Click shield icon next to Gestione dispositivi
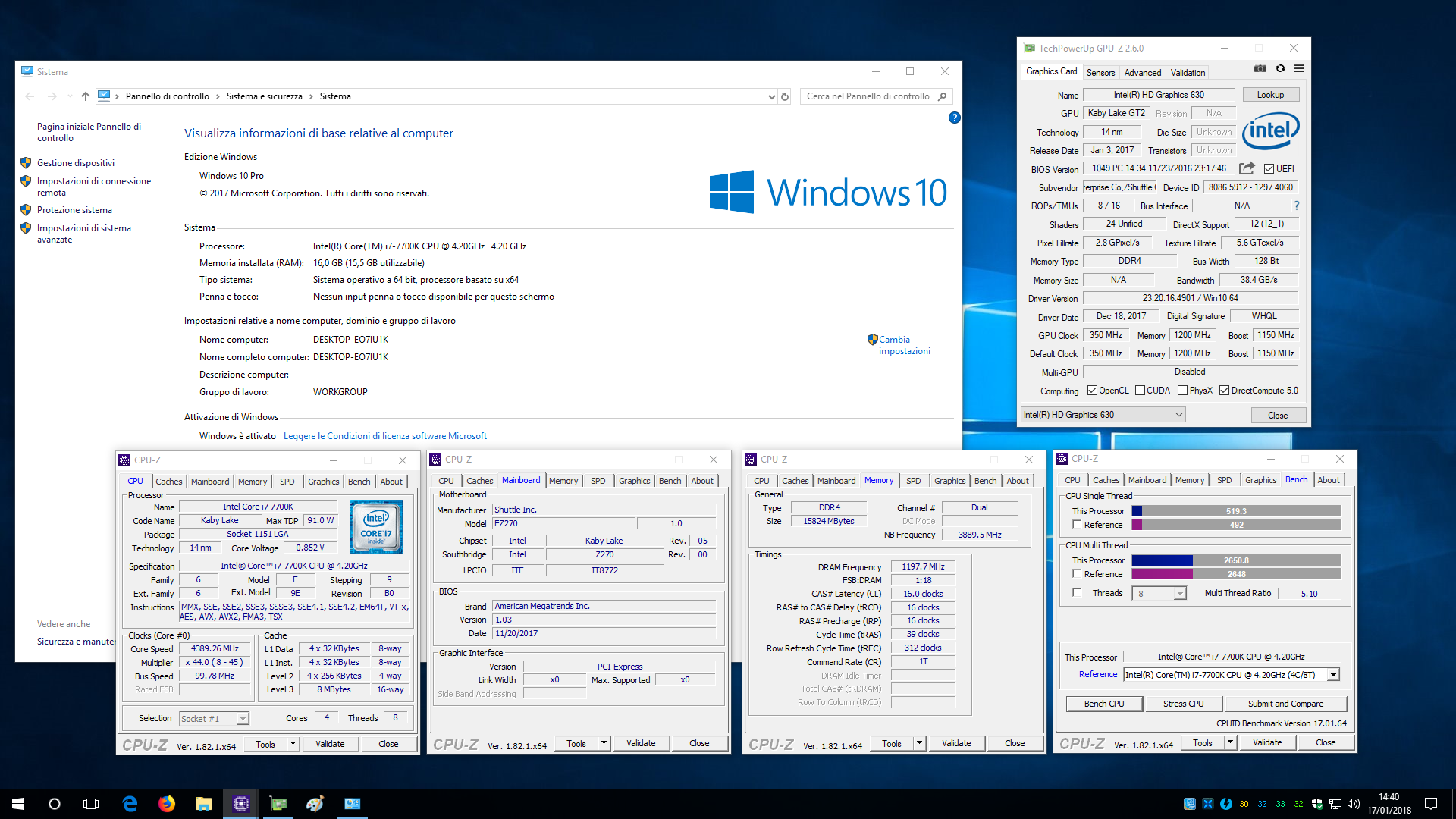 click(x=26, y=163)
